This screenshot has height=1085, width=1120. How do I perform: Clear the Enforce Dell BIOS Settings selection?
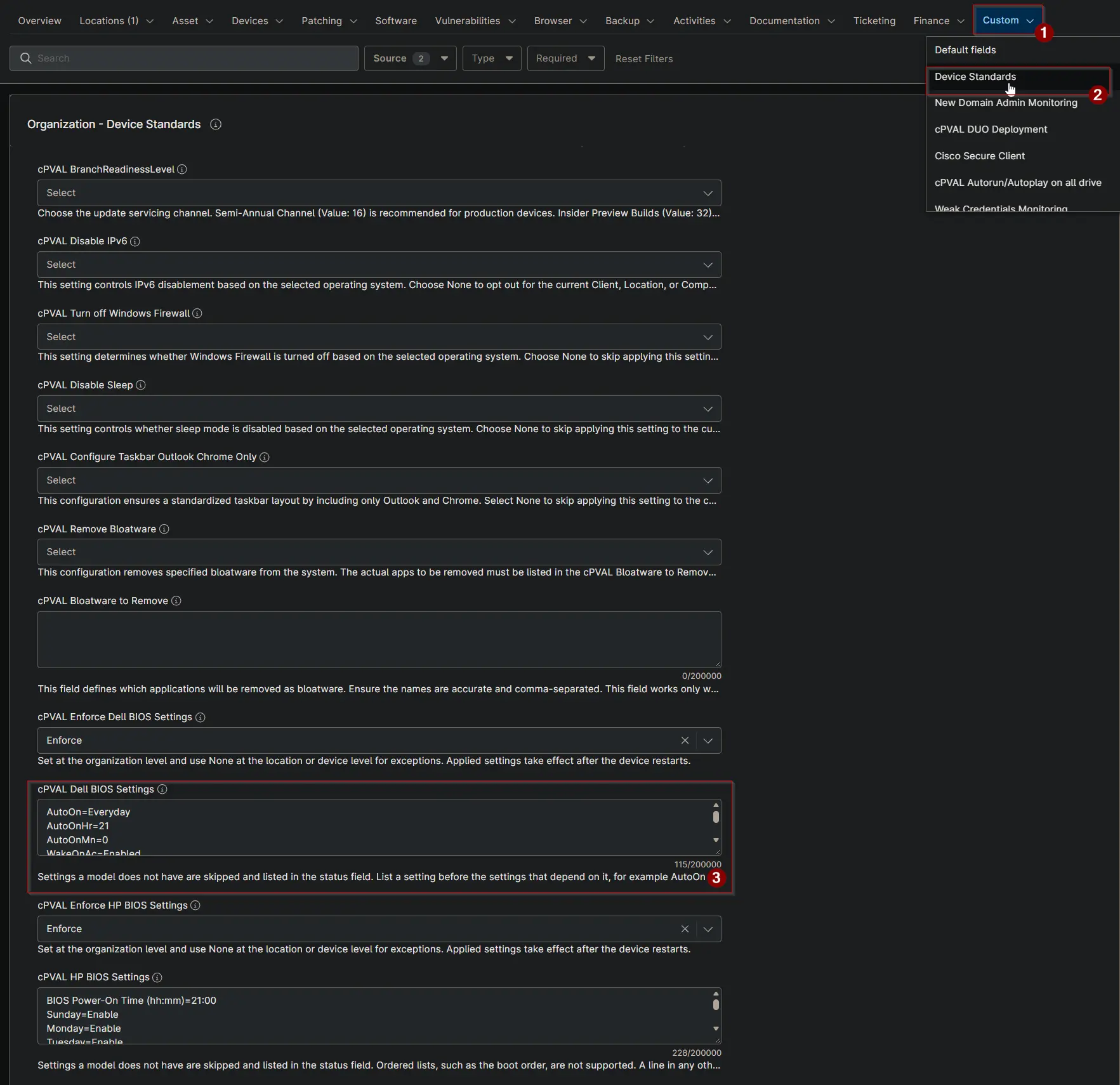click(685, 740)
